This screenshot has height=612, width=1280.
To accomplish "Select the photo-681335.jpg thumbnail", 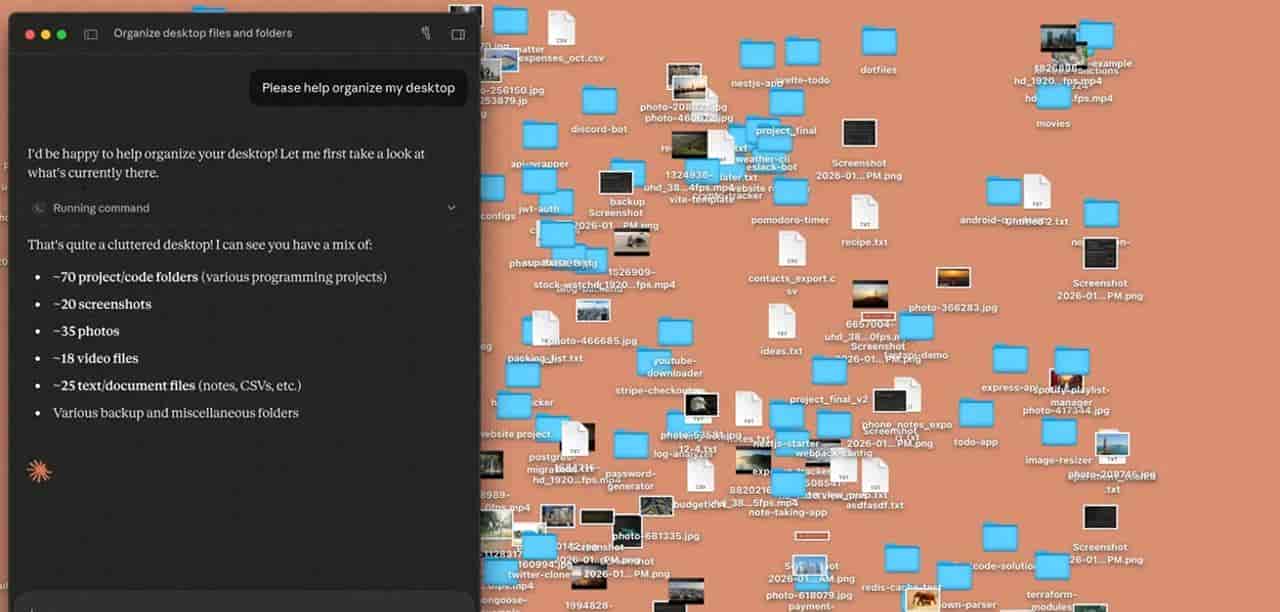I will click(657, 507).
